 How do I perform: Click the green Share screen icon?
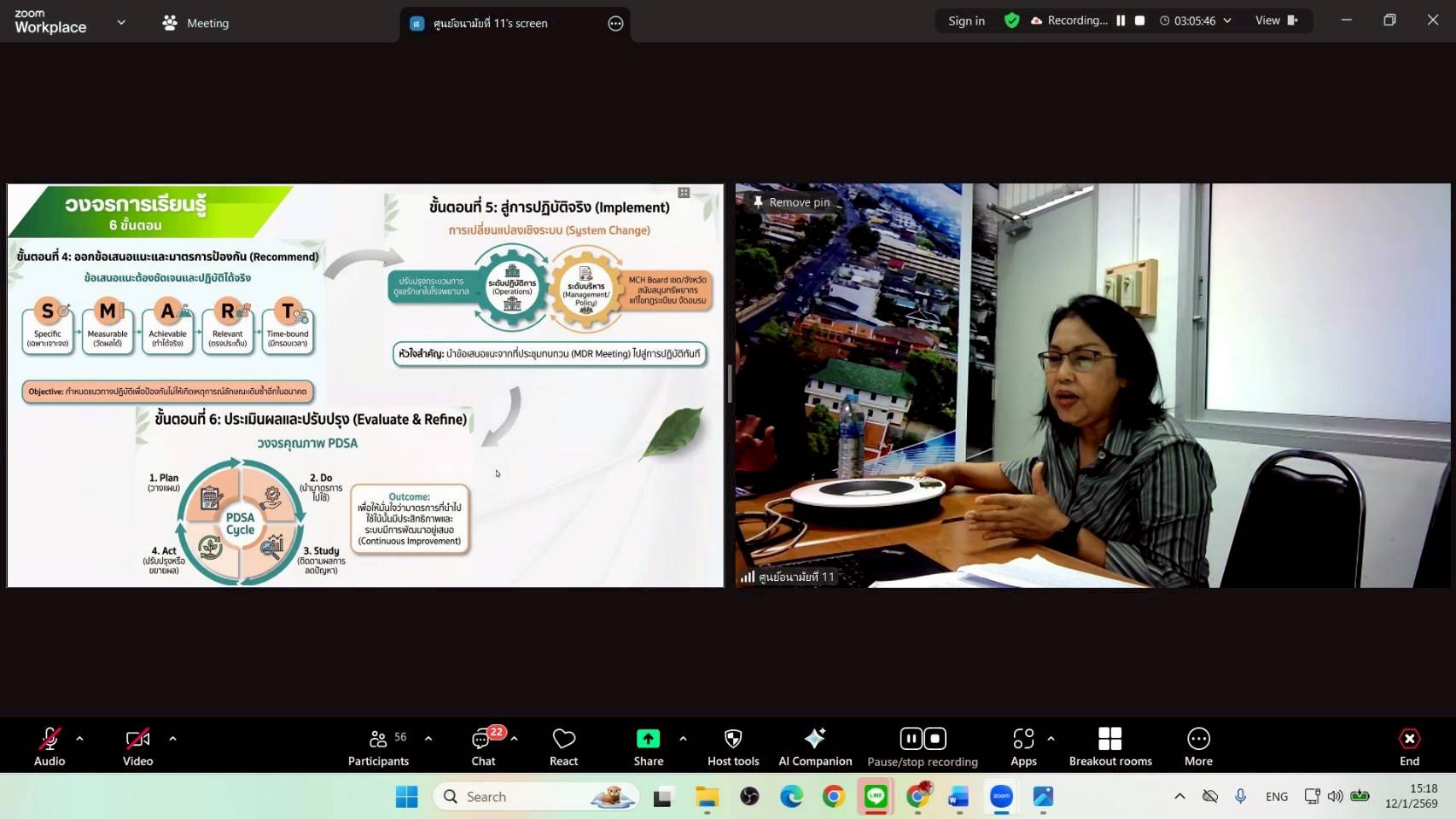[648, 739]
